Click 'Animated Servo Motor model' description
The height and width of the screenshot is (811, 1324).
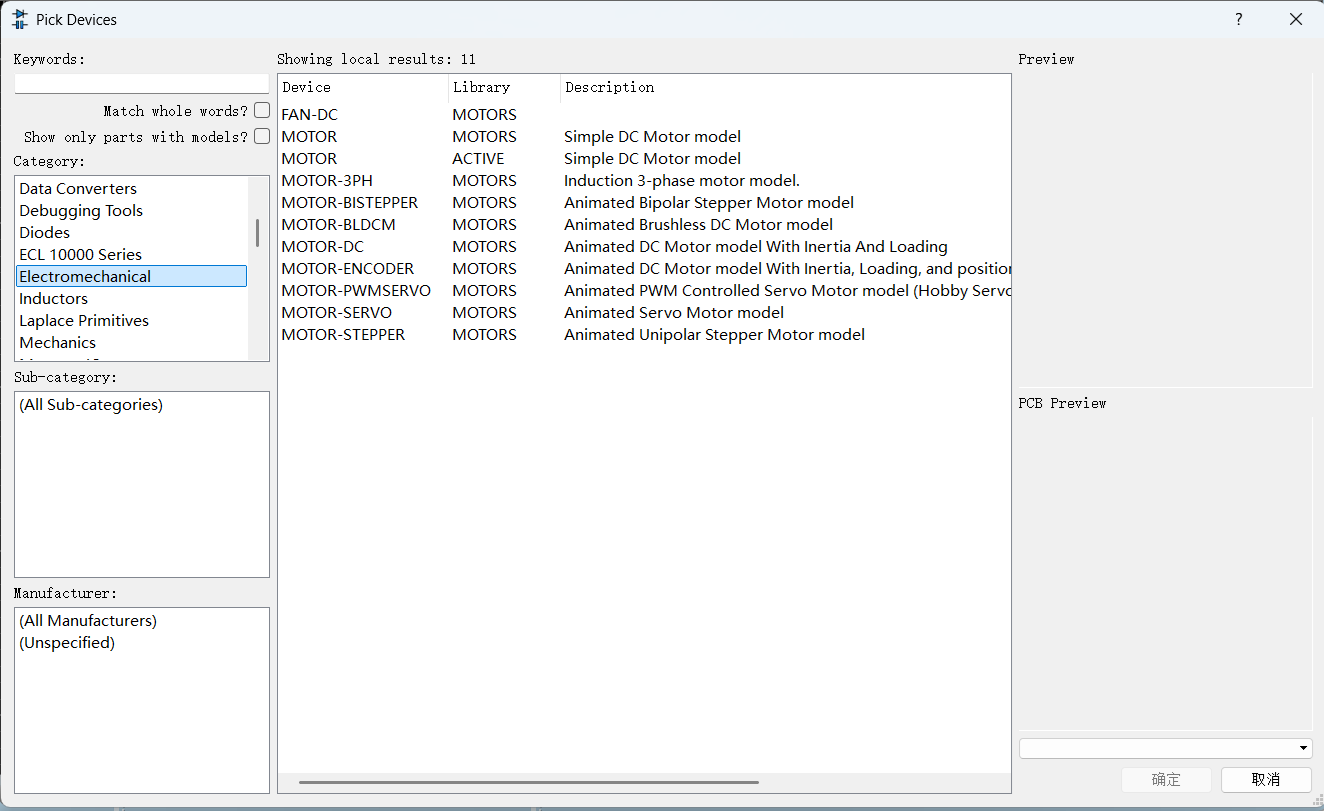674,312
